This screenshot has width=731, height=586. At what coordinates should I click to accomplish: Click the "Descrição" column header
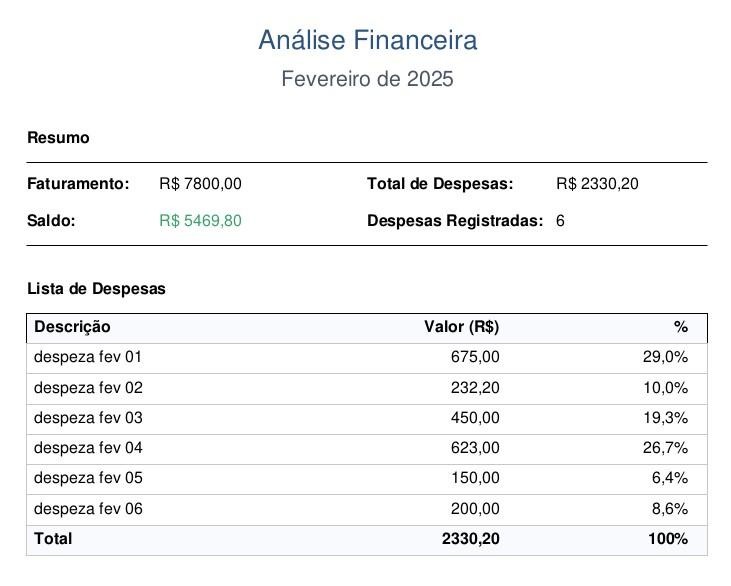coord(72,327)
